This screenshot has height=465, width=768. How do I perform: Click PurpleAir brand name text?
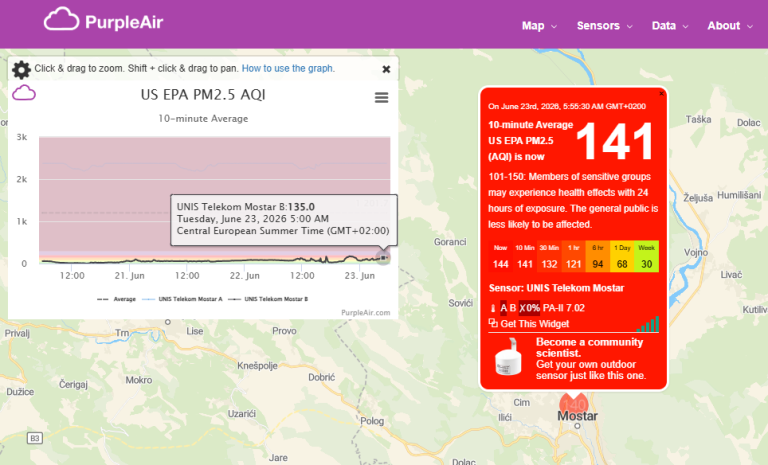click(x=124, y=22)
